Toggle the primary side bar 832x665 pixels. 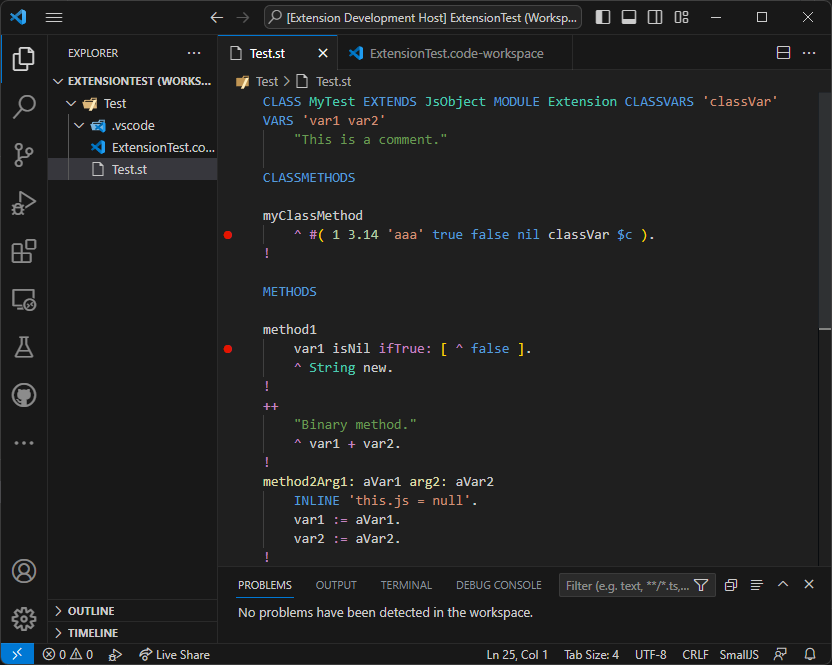(603, 18)
